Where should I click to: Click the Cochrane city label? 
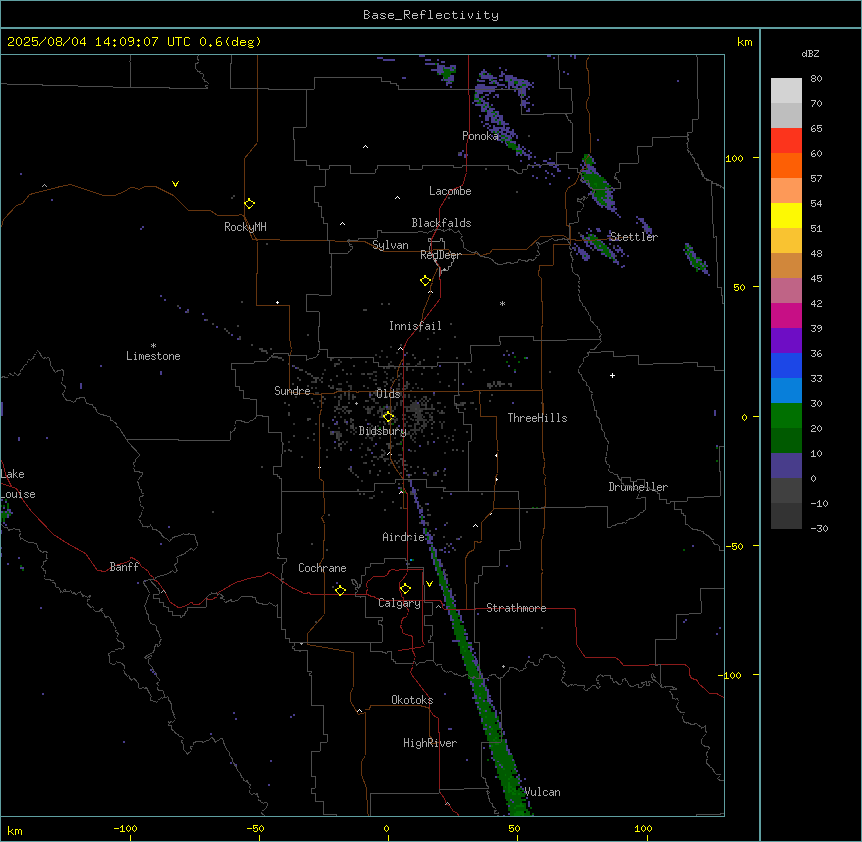coord(322,568)
